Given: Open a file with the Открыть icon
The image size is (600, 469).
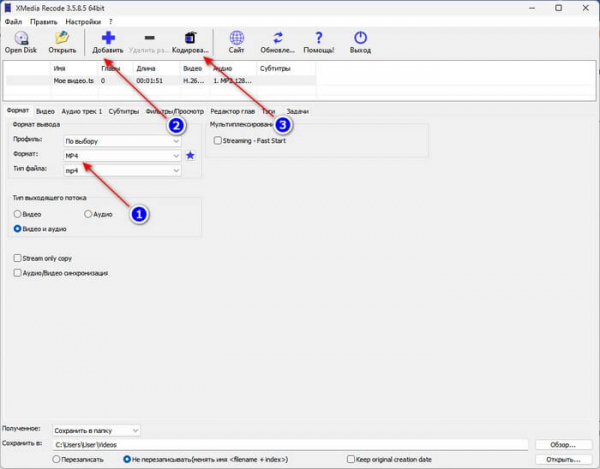Looking at the screenshot, I should [x=62, y=39].
